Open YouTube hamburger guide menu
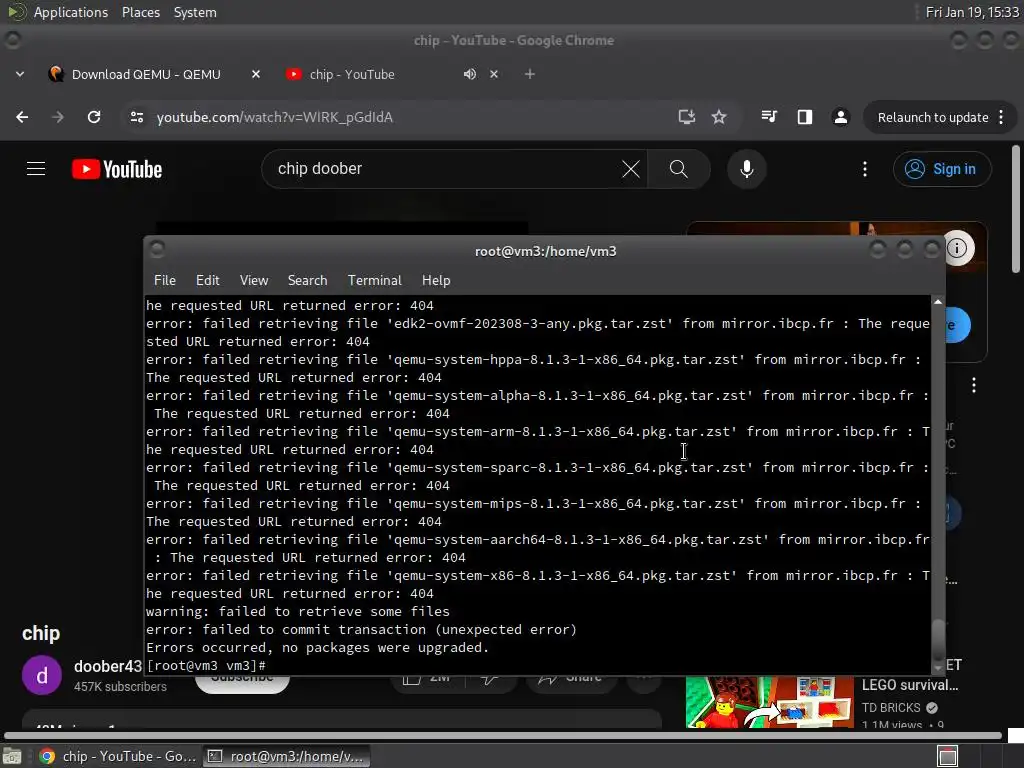Screen dimensions: 1024x768 [36, 169]
